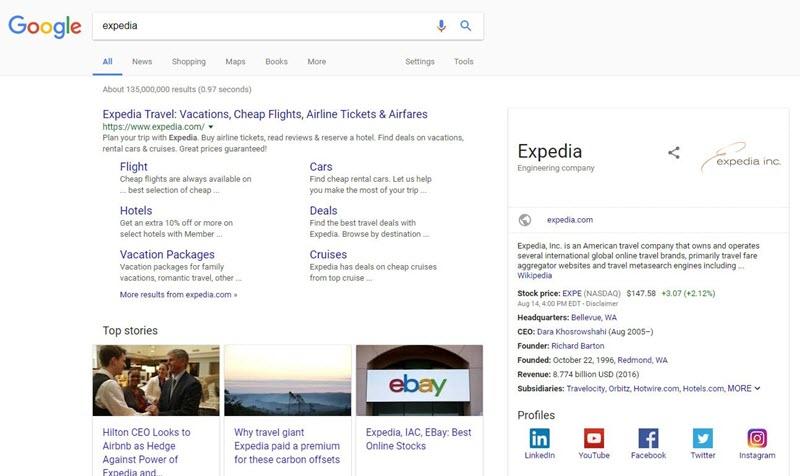Click the magnifying glass search icon

tap(465, 26)
